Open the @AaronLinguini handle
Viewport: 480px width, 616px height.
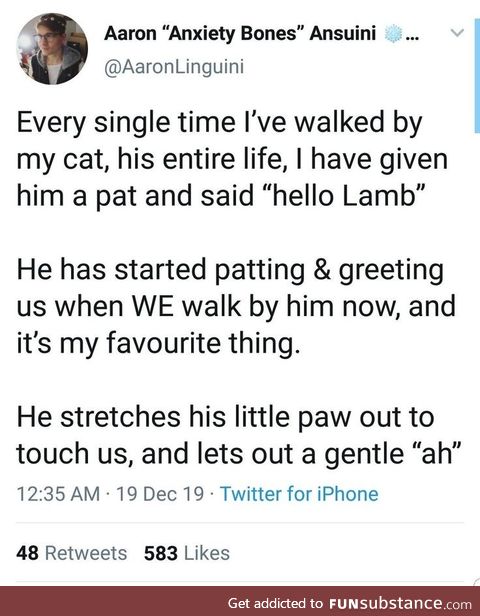pos(174,66)
